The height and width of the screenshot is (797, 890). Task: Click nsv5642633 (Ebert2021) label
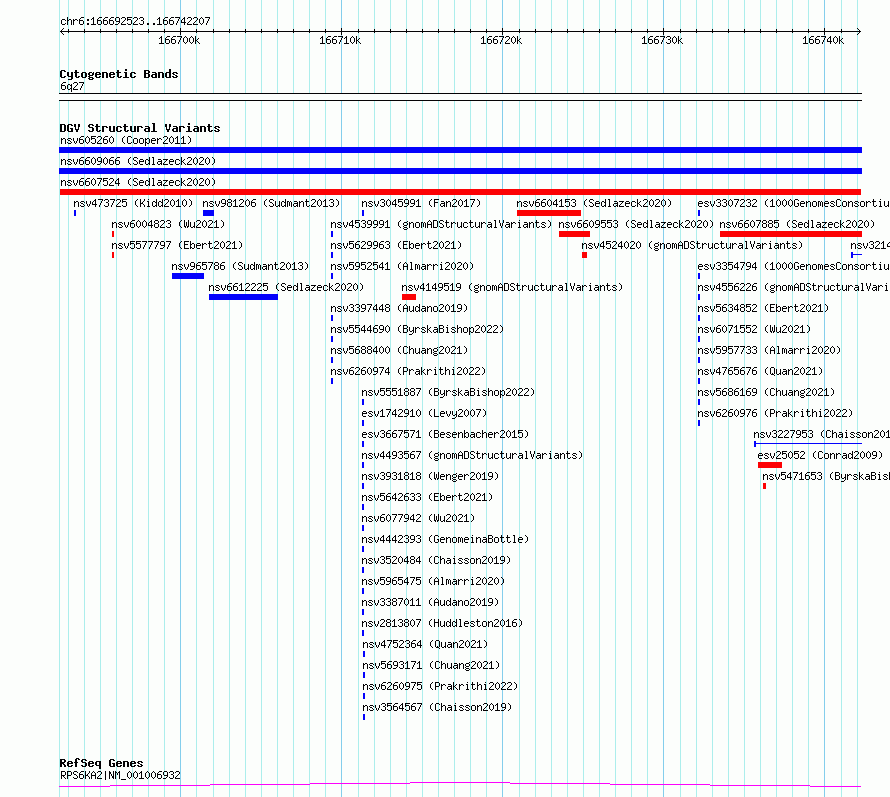(x=427, y=497)
